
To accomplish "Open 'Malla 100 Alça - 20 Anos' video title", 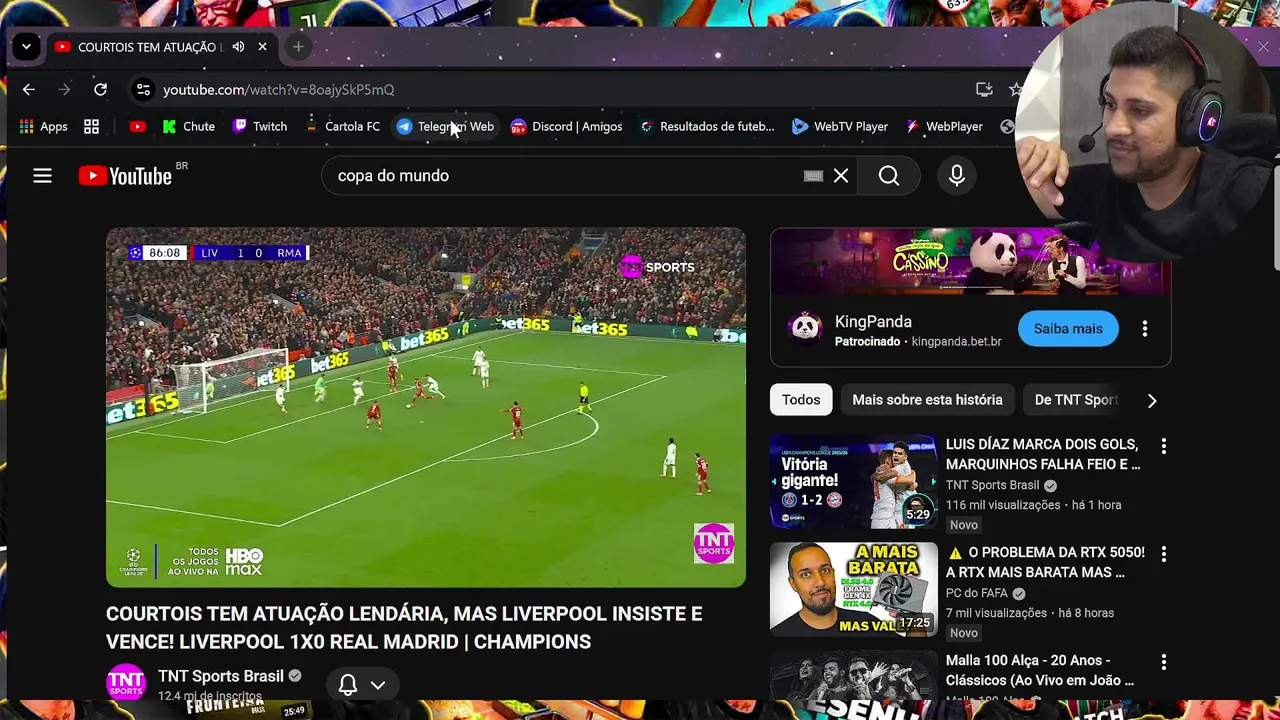I will click(x=1040, y=670).
